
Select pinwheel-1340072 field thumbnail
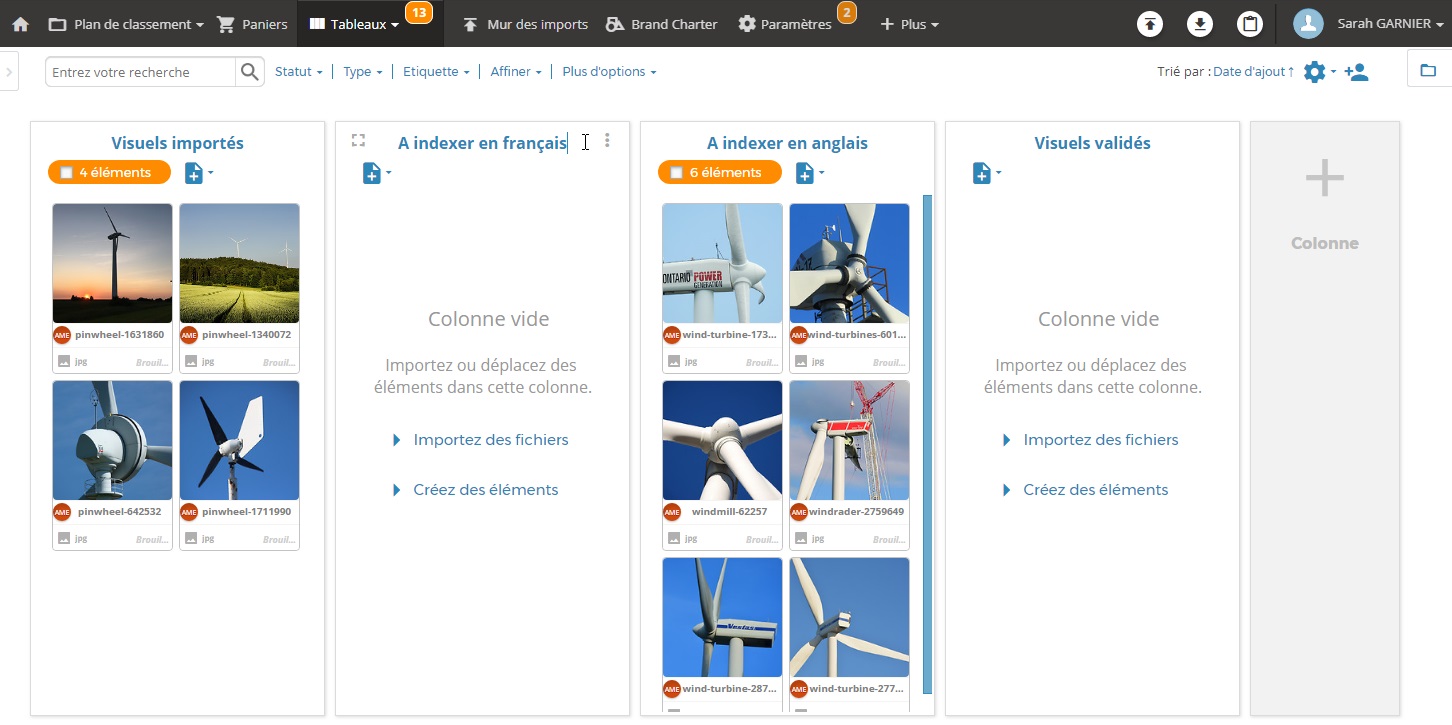coord(239,264)
